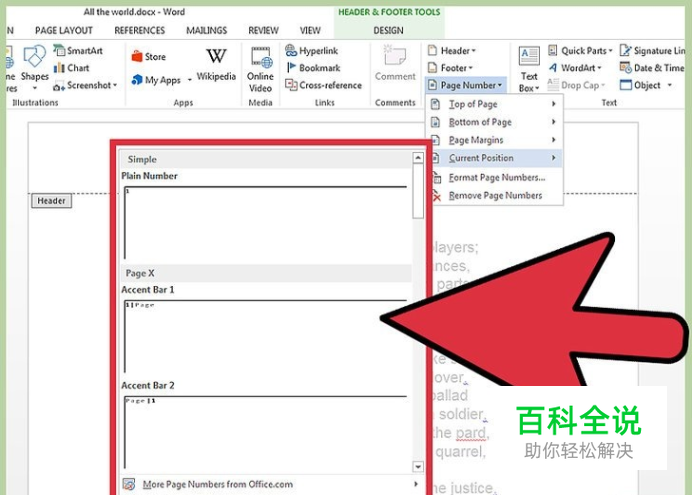
Task: Select the Accent Bar 1 style
Action: 266,336
